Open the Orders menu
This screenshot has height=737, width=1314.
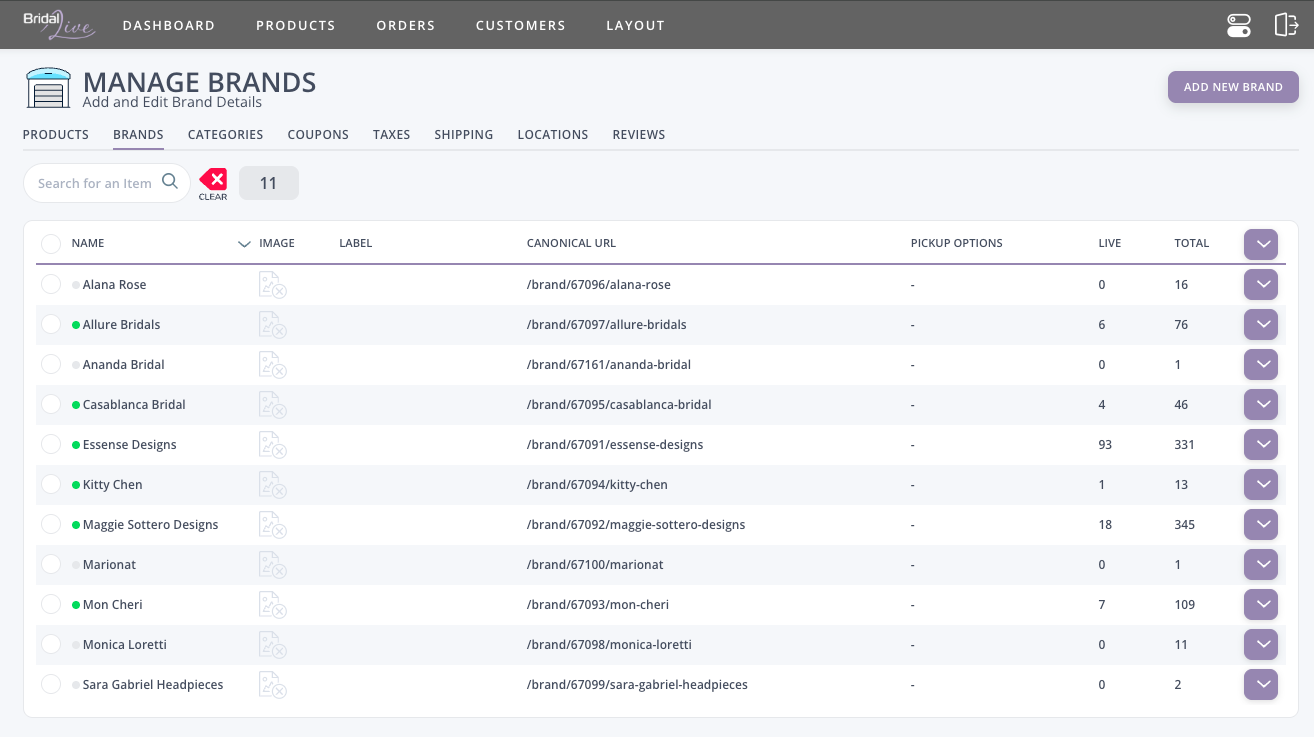click(405, 25)
